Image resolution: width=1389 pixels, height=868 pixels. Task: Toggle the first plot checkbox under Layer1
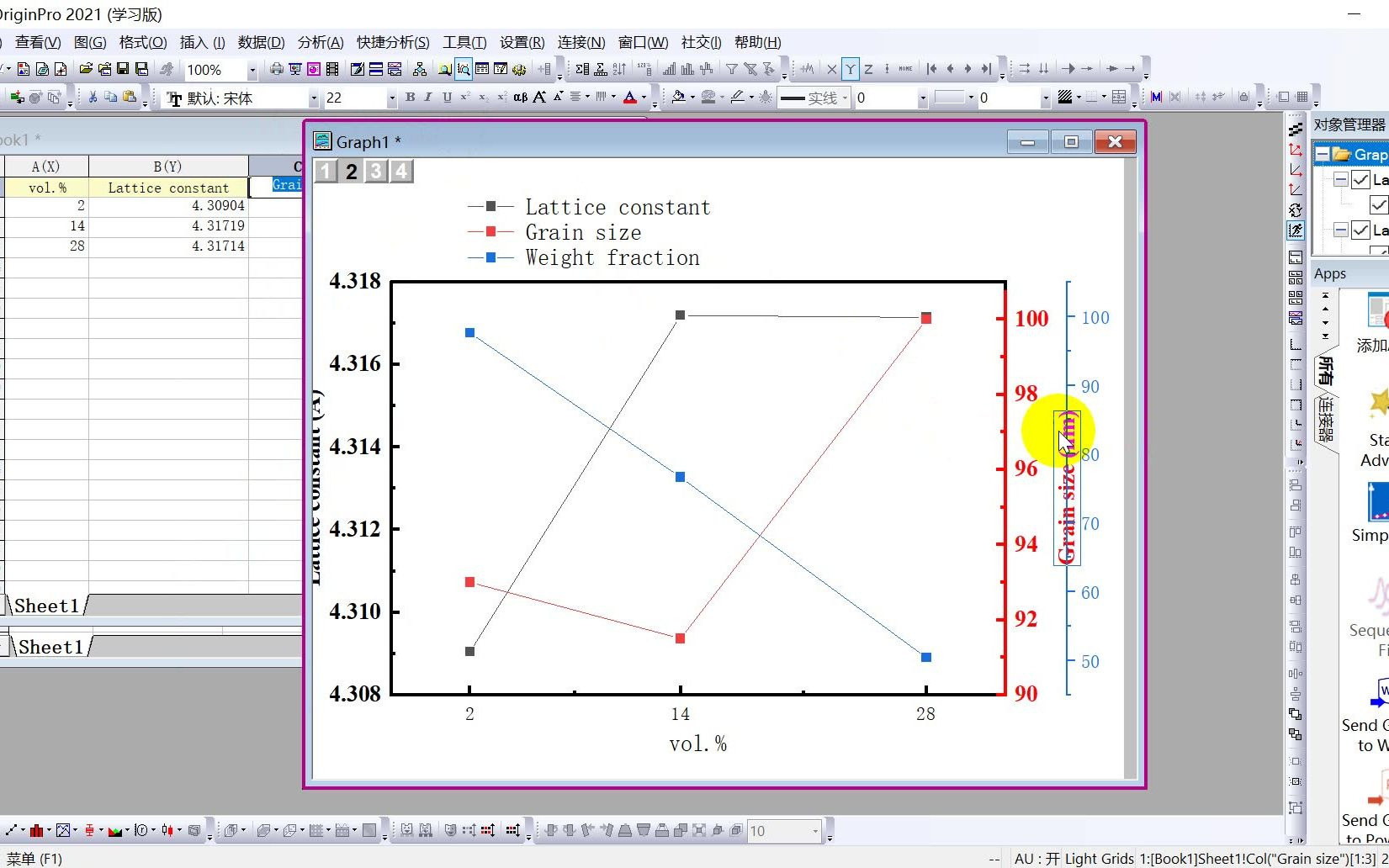click(1379, 204)
